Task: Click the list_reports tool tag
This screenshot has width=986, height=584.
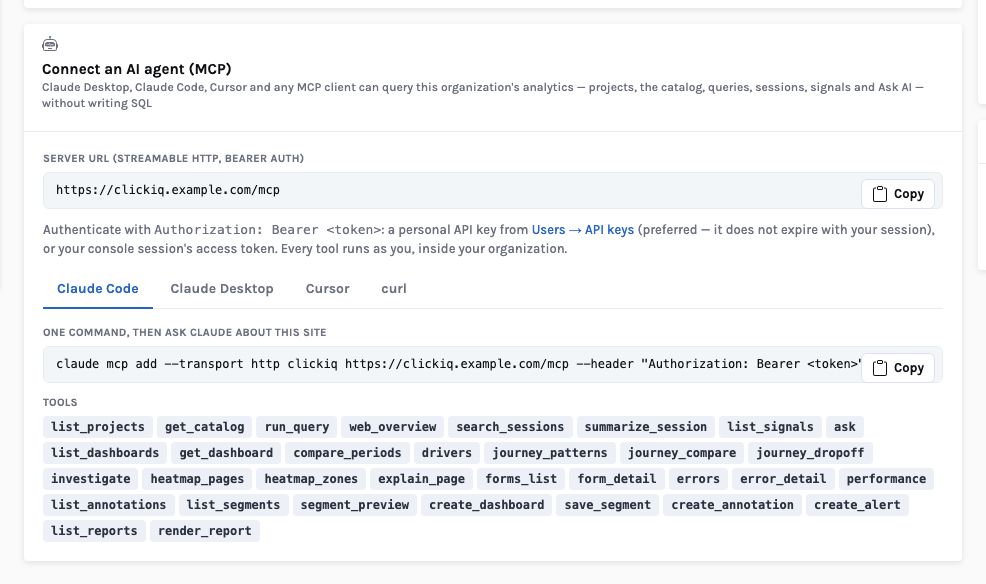Action: [x=94, y=531]
